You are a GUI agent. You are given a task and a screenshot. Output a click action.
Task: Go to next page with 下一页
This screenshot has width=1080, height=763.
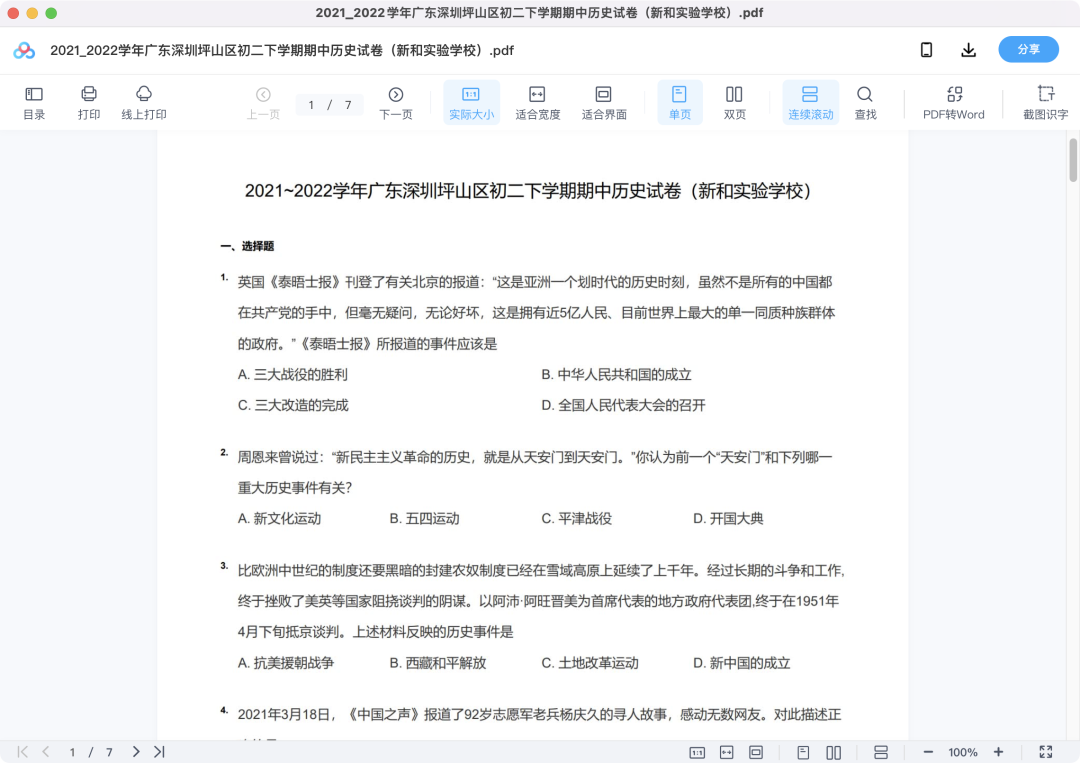395,103
